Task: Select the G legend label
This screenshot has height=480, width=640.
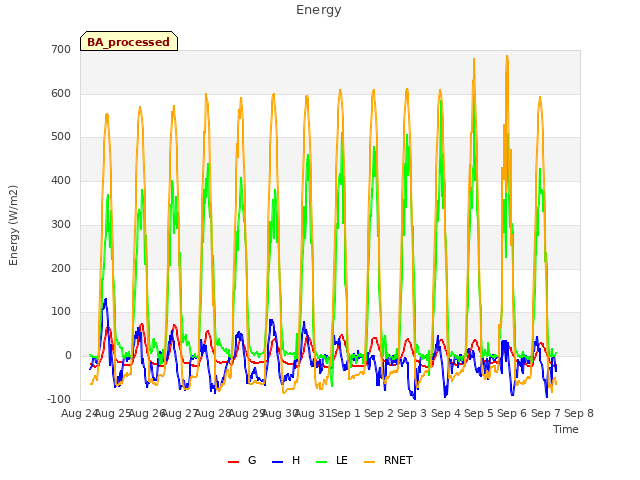Action: (x=252, y=460)
